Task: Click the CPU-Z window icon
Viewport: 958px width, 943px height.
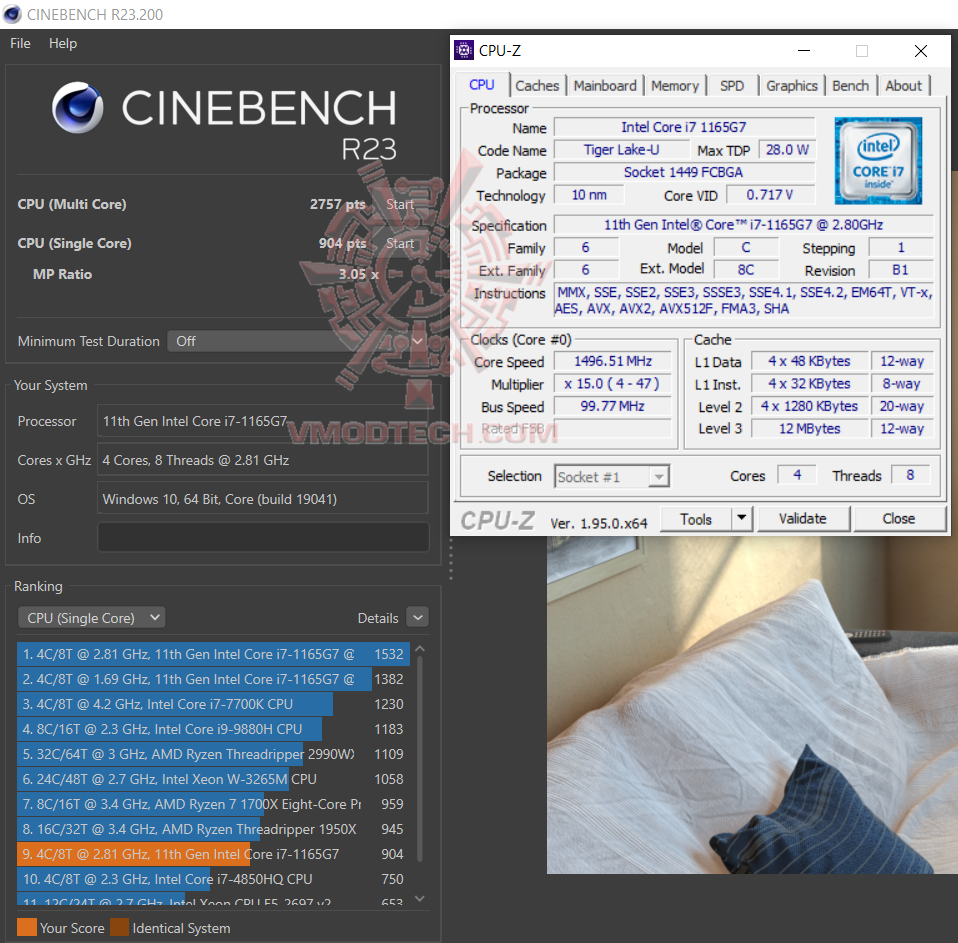Action: (464, 50)
